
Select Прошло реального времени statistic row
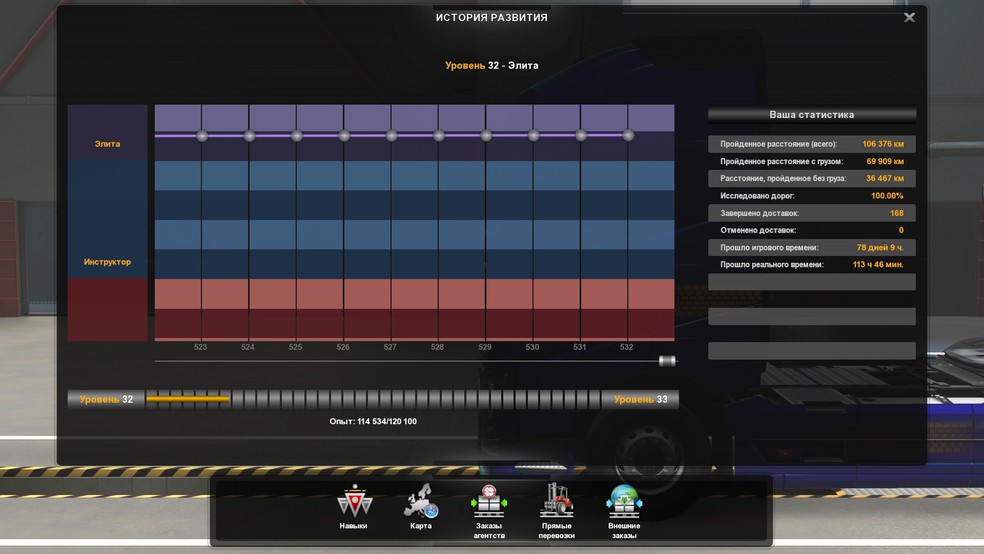click(811, 265)
